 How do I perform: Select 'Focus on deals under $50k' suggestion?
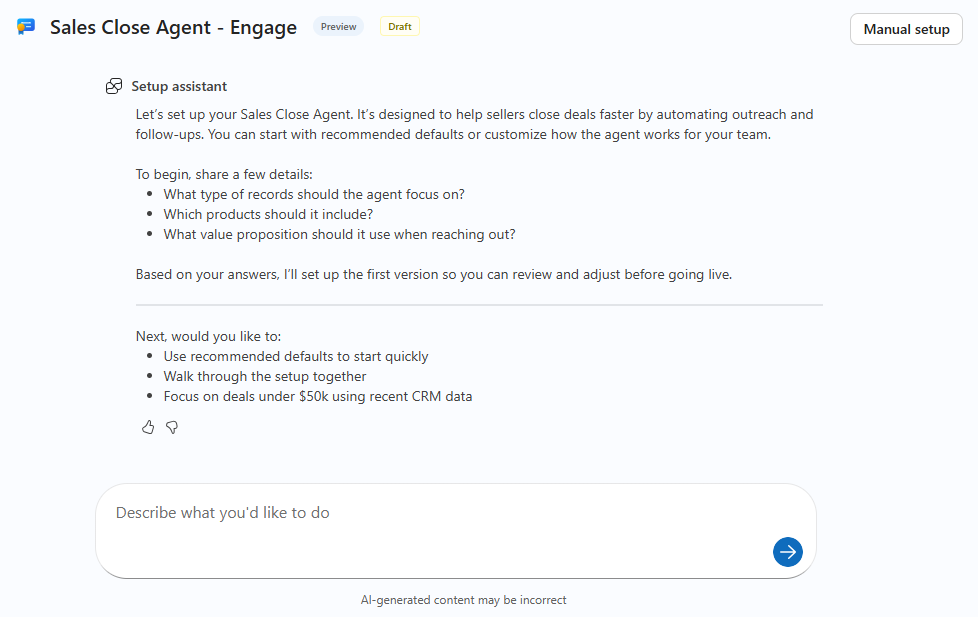[x=318, y=396]
